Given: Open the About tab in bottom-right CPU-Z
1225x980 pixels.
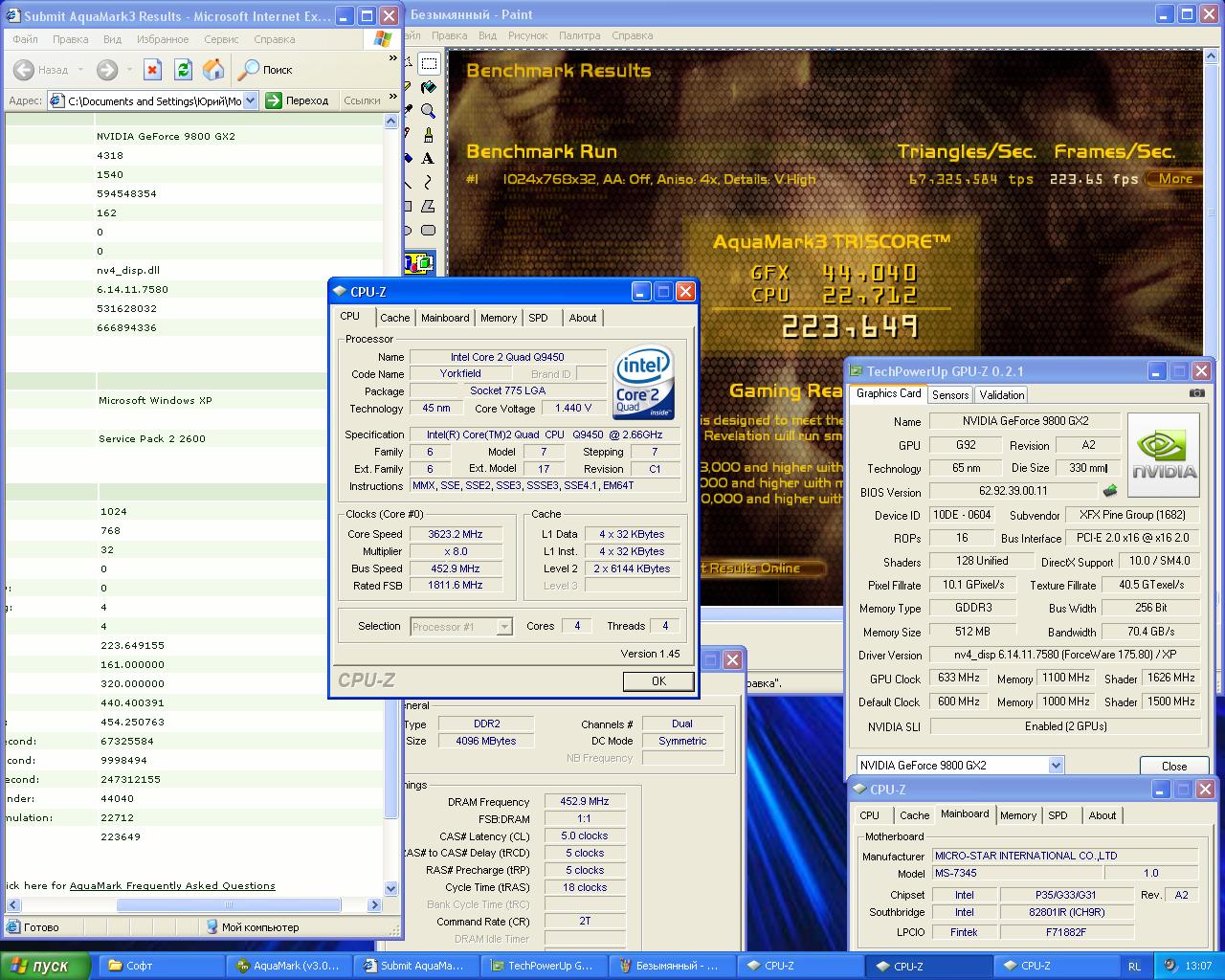Looking at the screenshot, I should [1102, 815].
